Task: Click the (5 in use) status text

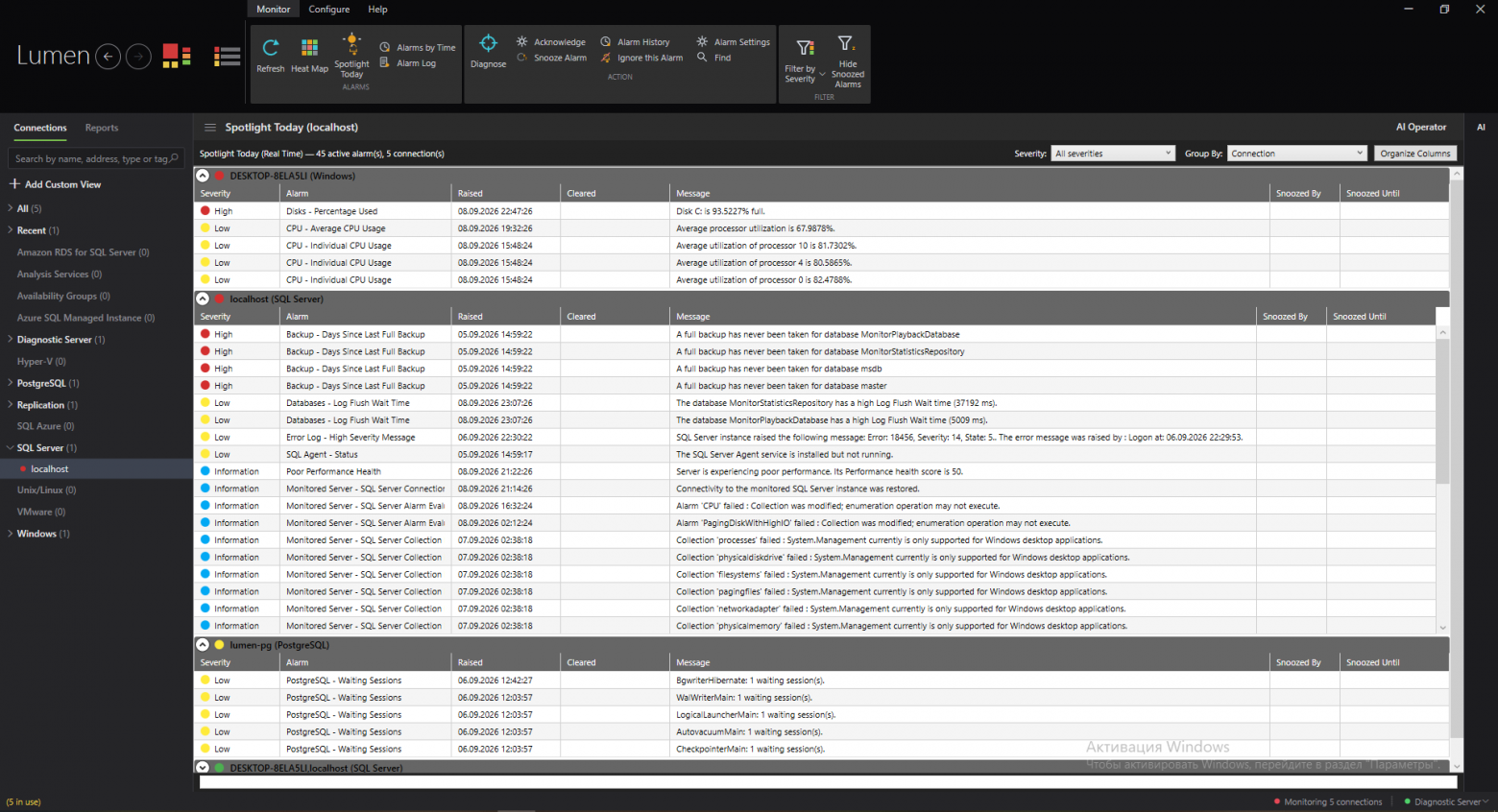Action: tap(23, 802)
